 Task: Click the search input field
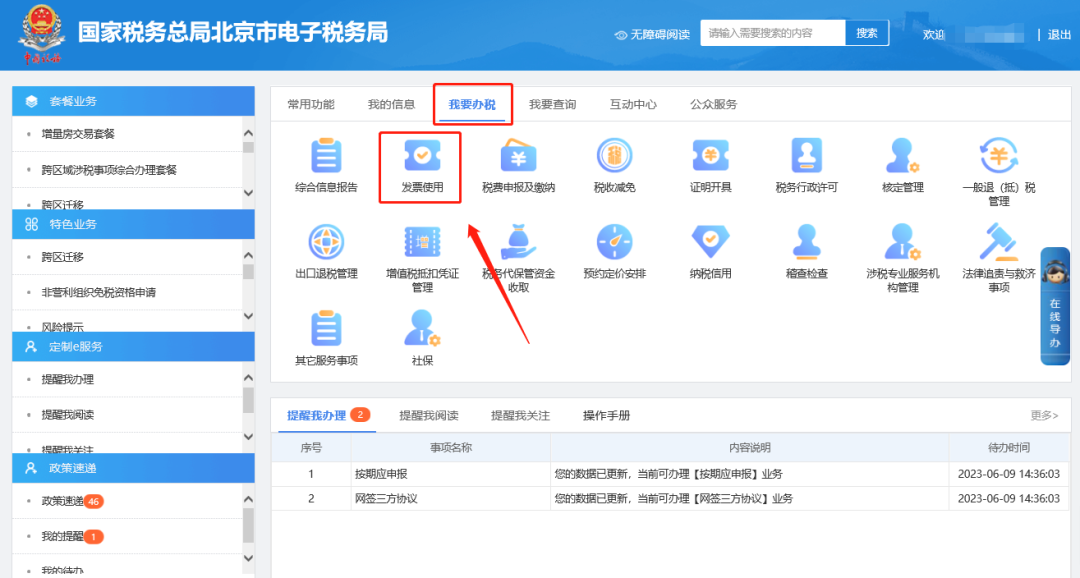772,33
